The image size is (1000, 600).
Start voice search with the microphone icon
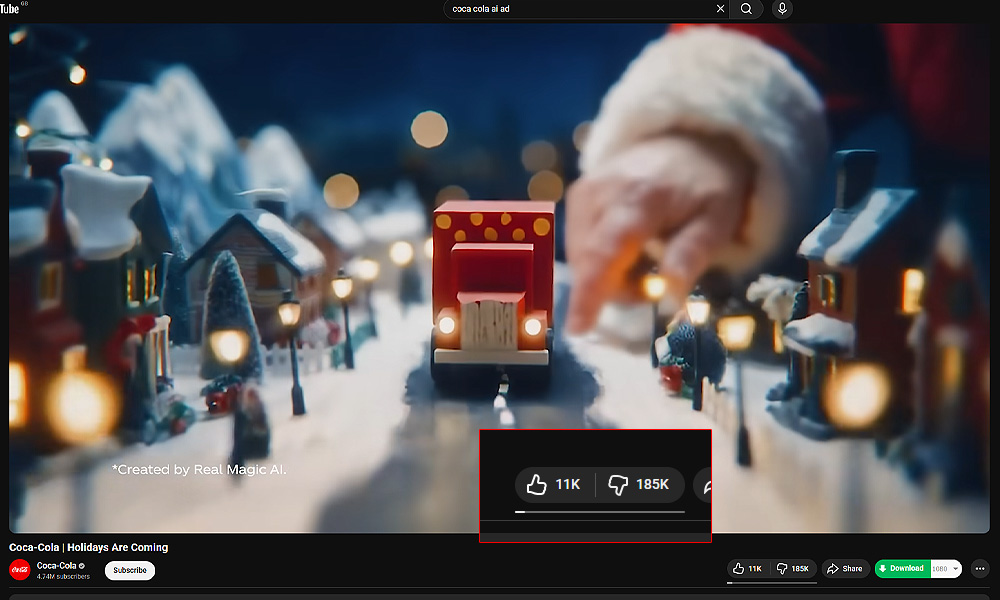click(x=782, y=9)
